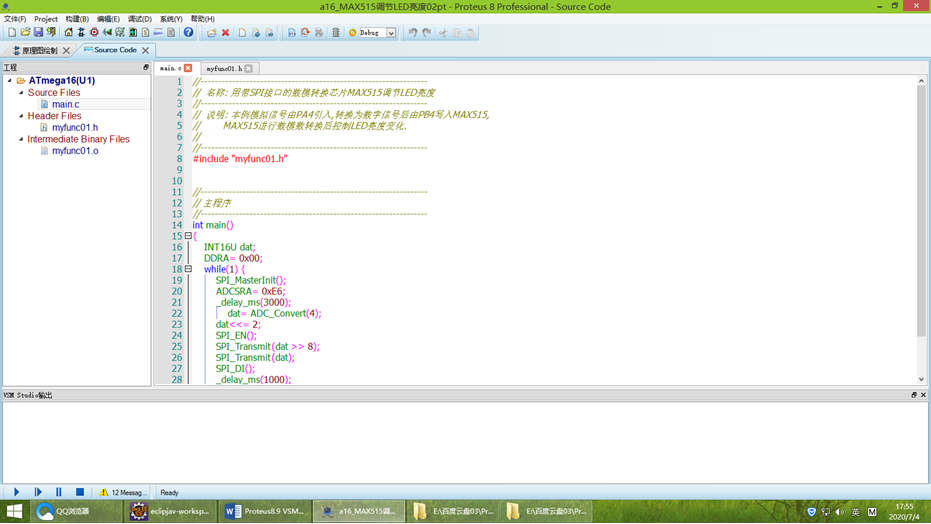Collapse the code fold at line 15
The height and width of the screenshot is (524, 931).
coord(188,236)
